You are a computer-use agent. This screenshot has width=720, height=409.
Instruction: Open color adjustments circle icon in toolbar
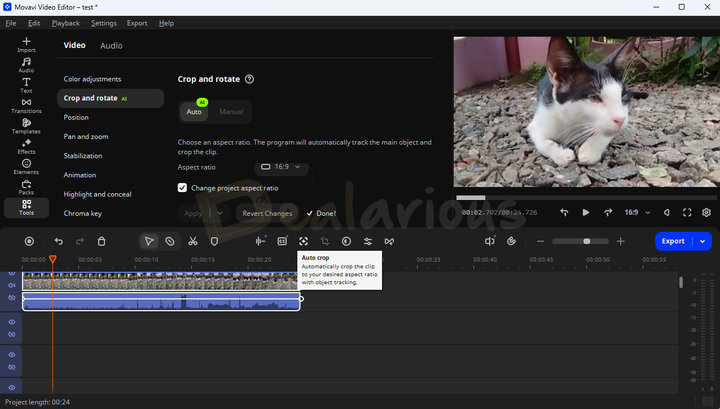pyautogui.click(x=346, y=241)
